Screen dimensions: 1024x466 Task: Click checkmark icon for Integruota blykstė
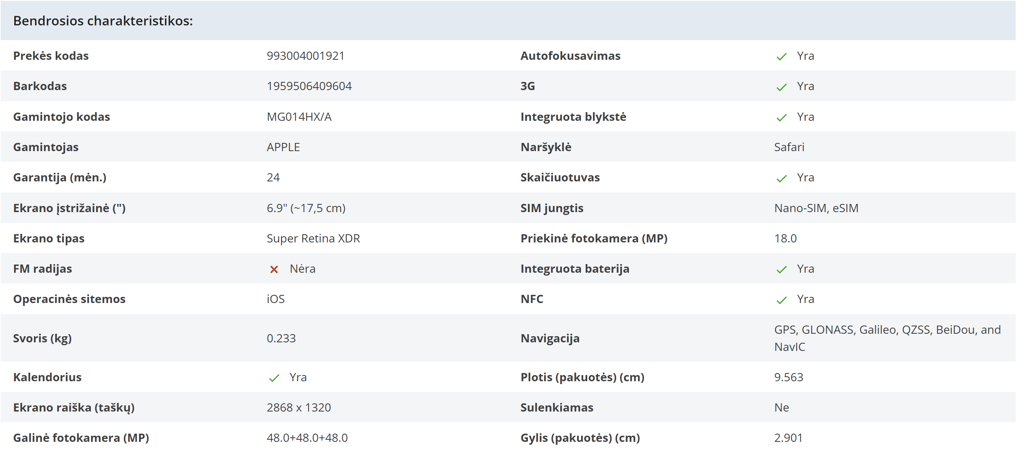[x=781, y=117]
